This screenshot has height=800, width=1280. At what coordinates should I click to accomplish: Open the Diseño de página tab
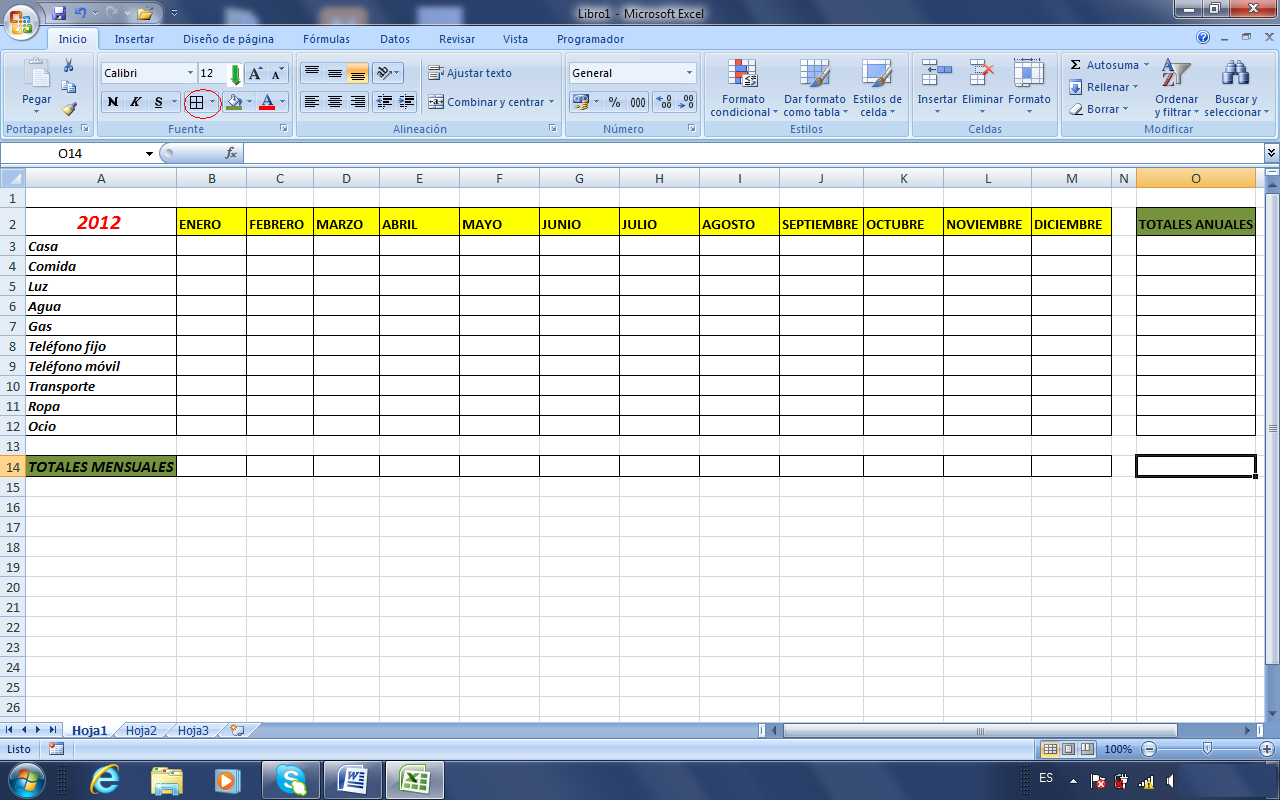coord(228,39)
